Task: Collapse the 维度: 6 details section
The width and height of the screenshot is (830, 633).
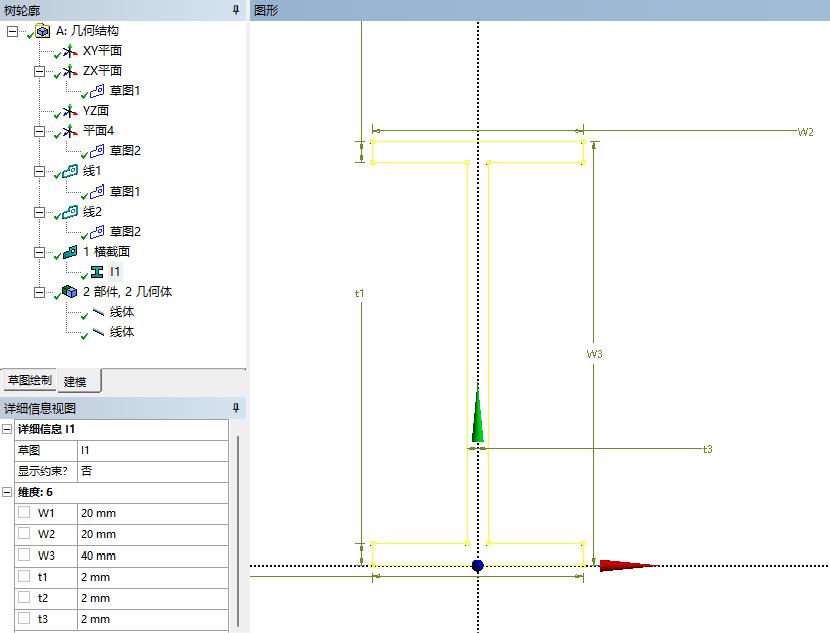Action: coord(7,492)
